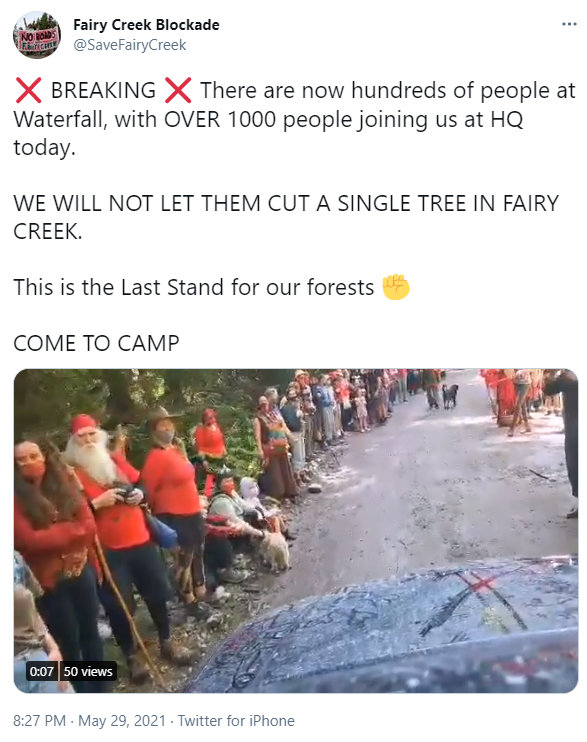The image size is (587, 742).
Task: Click the second red X emoji after BREAKING
Action: coord(178,90)
